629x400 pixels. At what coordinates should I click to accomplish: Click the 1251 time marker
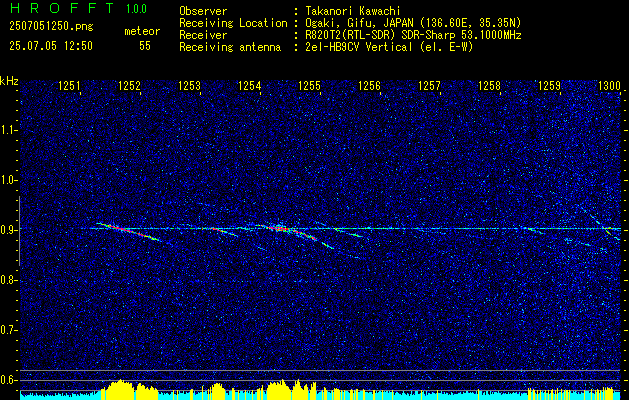[x=69, y=85]
